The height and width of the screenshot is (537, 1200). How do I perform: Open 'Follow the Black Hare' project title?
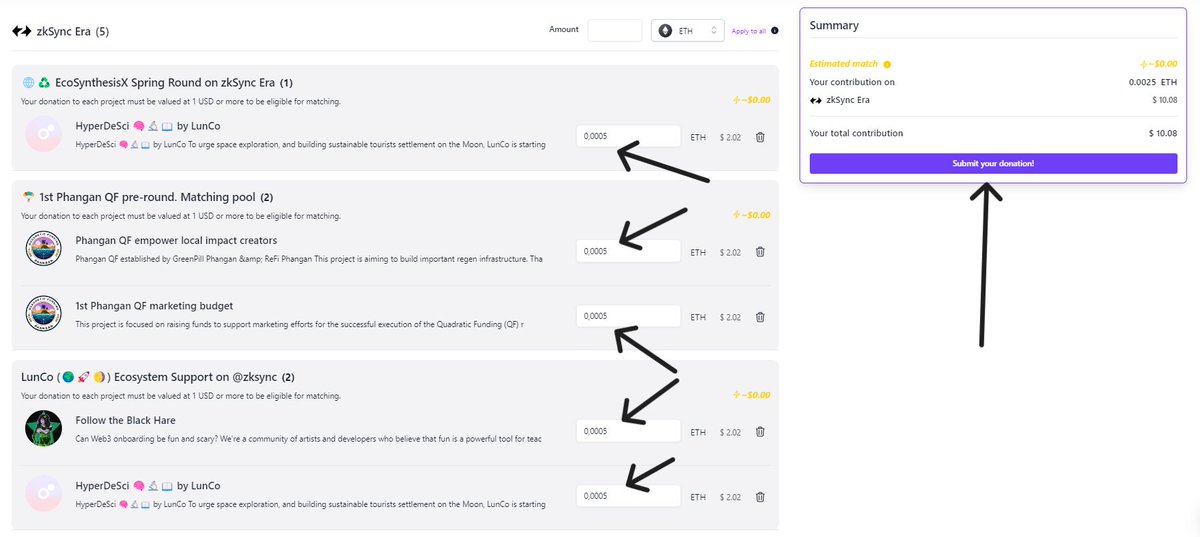pyautogui.click(x=126, y=421)
